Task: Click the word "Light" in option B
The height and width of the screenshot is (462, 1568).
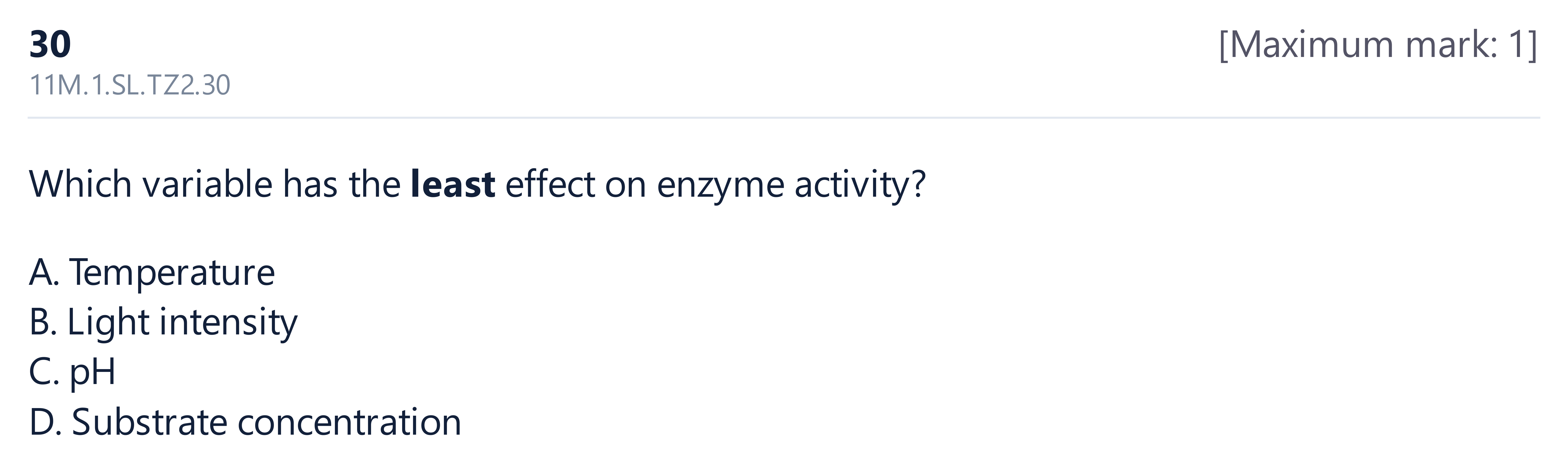Action: tap(108, 323)
